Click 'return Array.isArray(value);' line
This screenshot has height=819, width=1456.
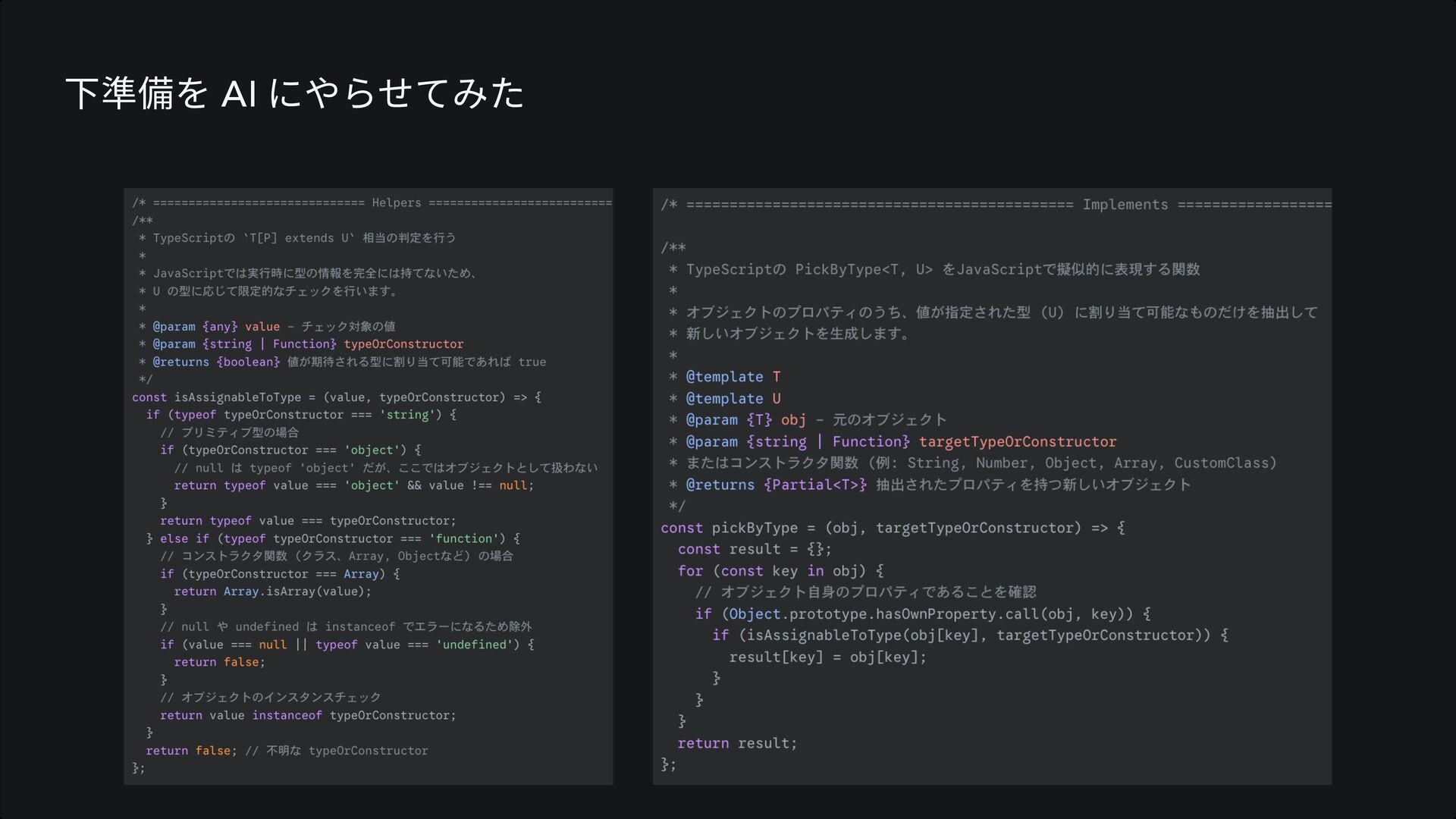click(272, 591)
